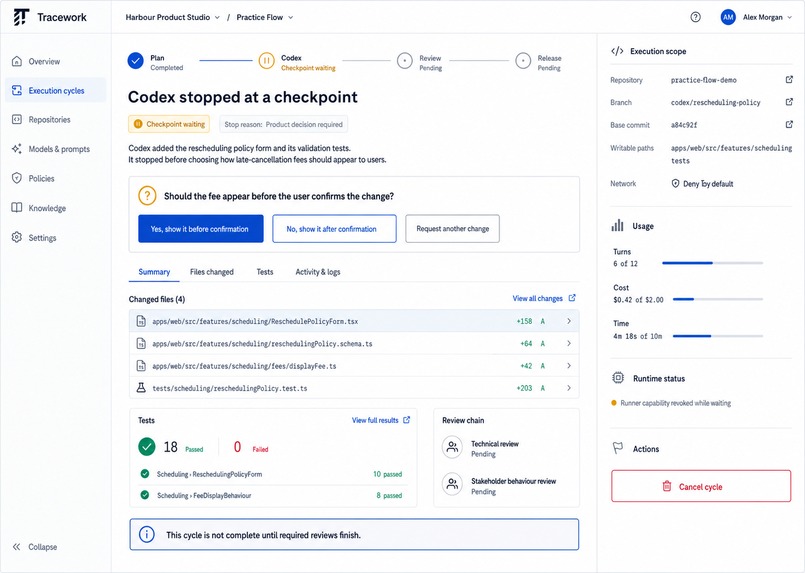
Task: Click the Knowledge book icon
Action: [16, 207]
